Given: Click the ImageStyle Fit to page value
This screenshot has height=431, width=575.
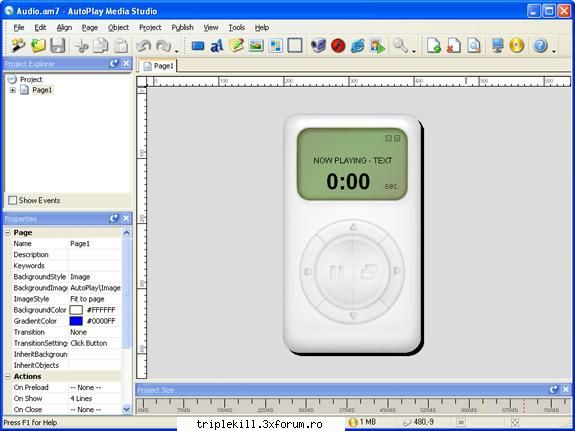Looking at the screenshot, I should coord(95,299).
